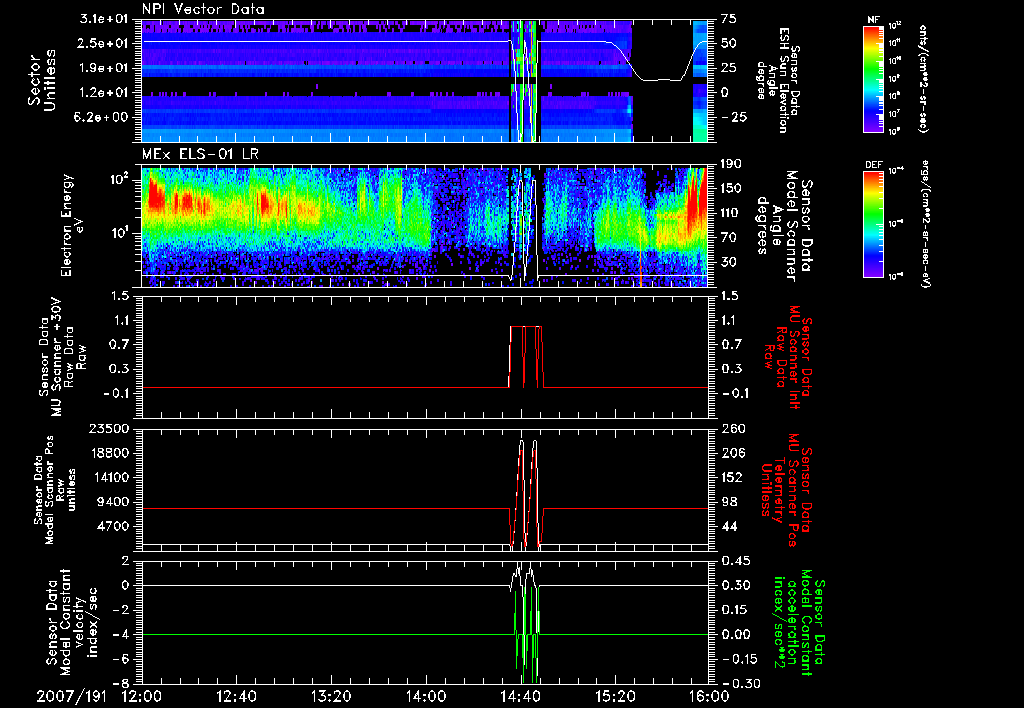Click the "ESH Sun Elevation Angle" axis label
This screenshot has width=1024, height=708.
point(778,80)
